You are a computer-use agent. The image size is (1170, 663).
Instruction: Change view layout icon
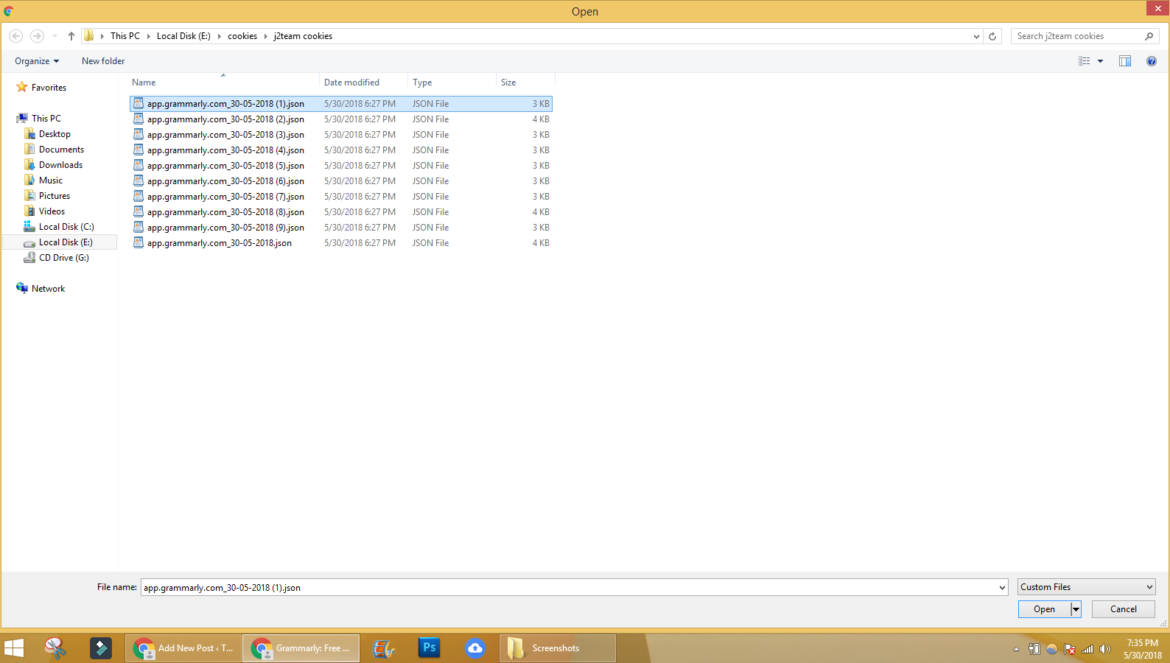coord(1084,61)
